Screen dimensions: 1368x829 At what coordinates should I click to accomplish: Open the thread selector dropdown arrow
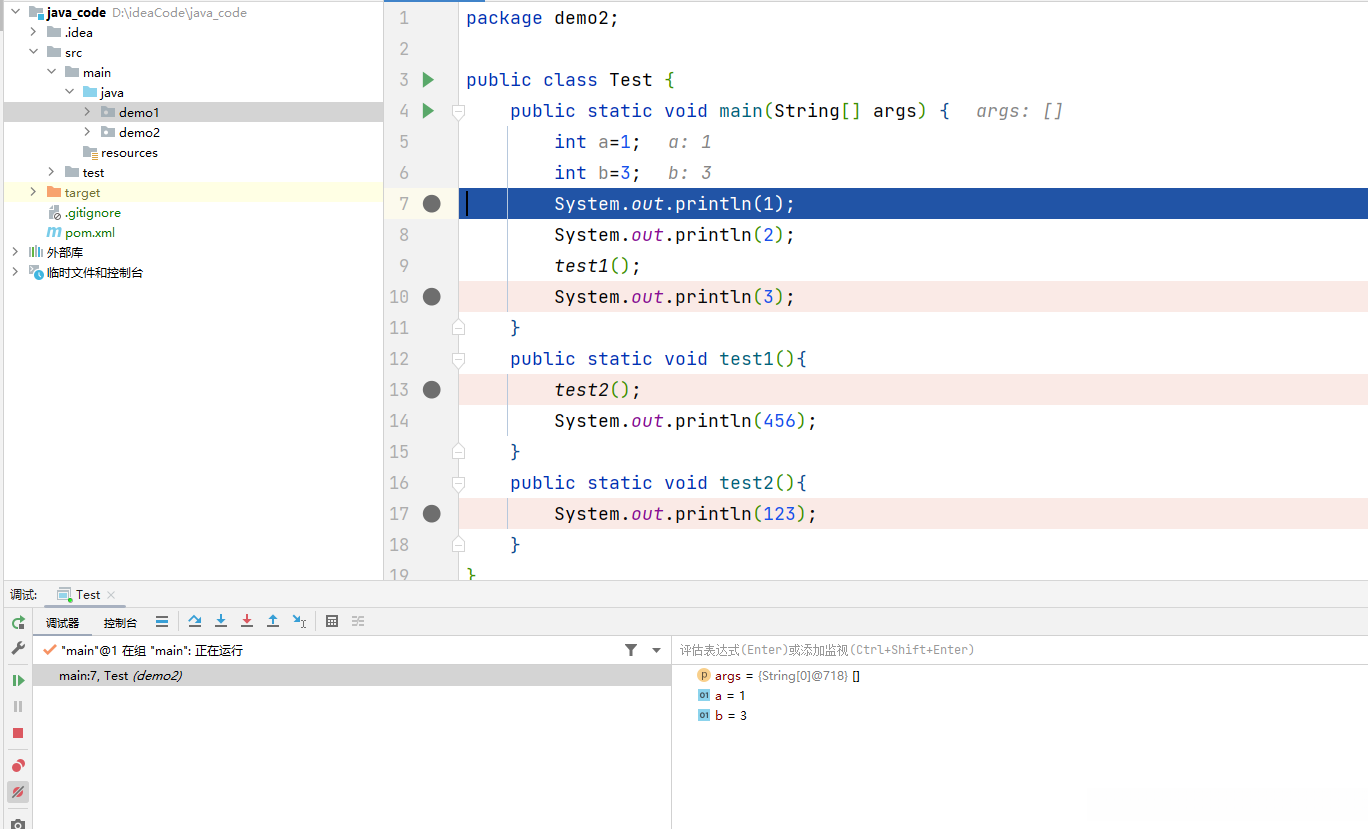pos(656,650)
